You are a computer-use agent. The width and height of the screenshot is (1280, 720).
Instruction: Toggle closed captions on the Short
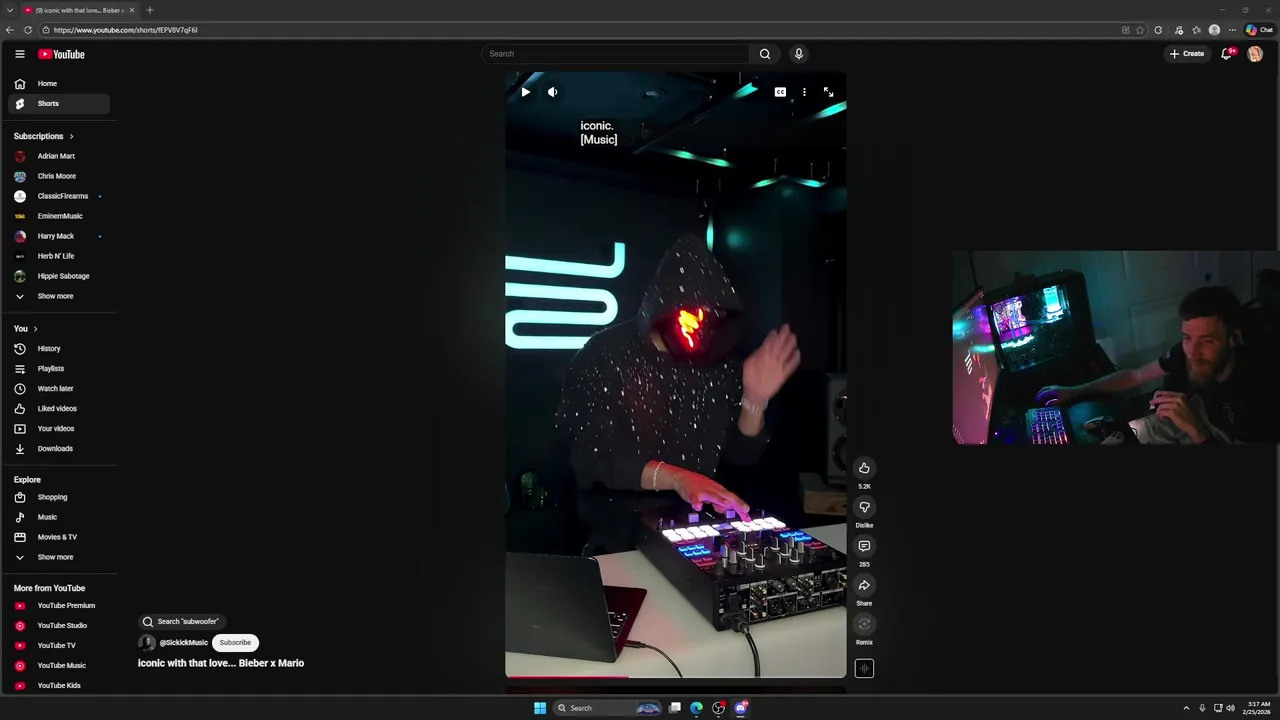pyautogui.click(x=780, y=92)
